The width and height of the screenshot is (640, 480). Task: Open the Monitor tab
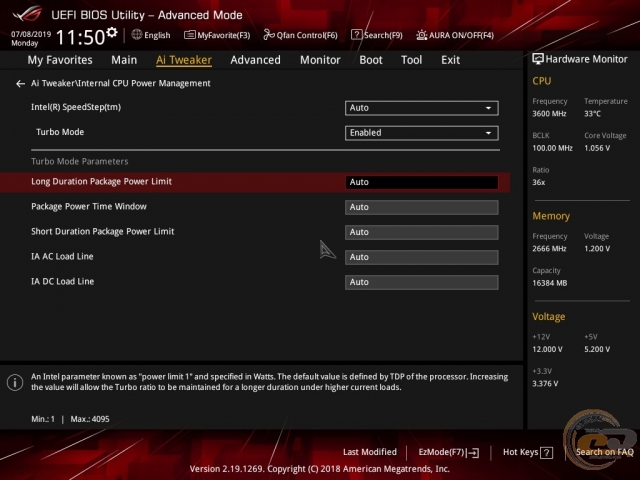(320, 60)
